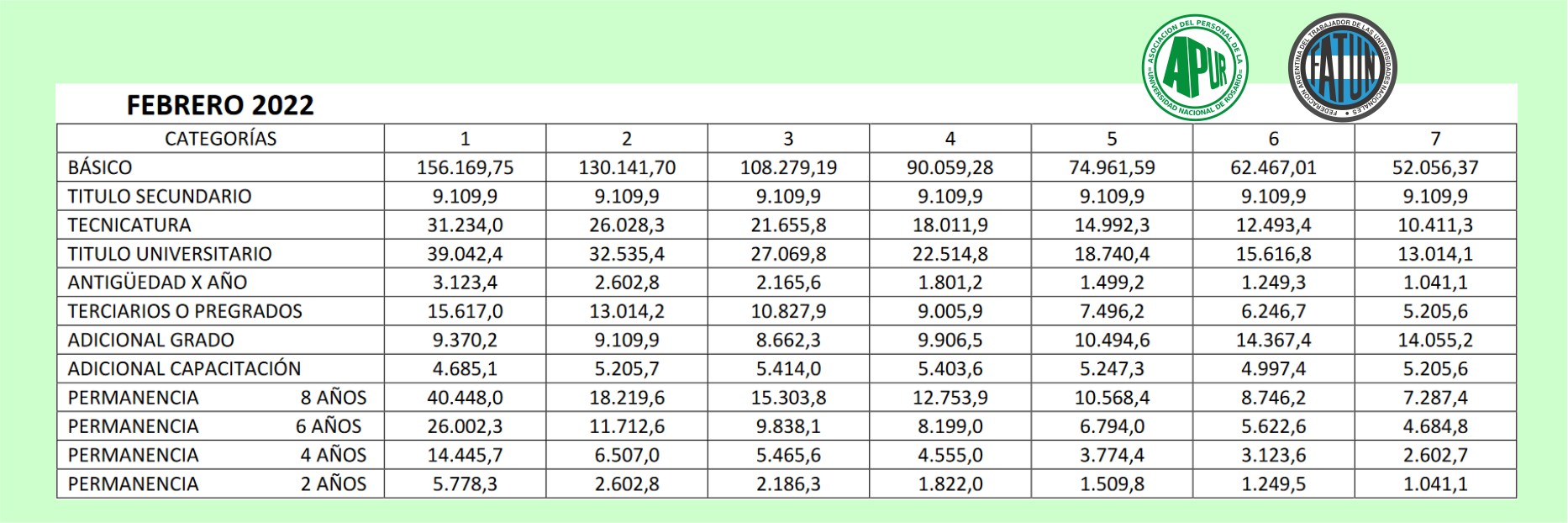Select TERCIARIOS O PREGRADOS label
This screenshot has height=523, width=1568.
pyautogui.click(x=185, y=311)
